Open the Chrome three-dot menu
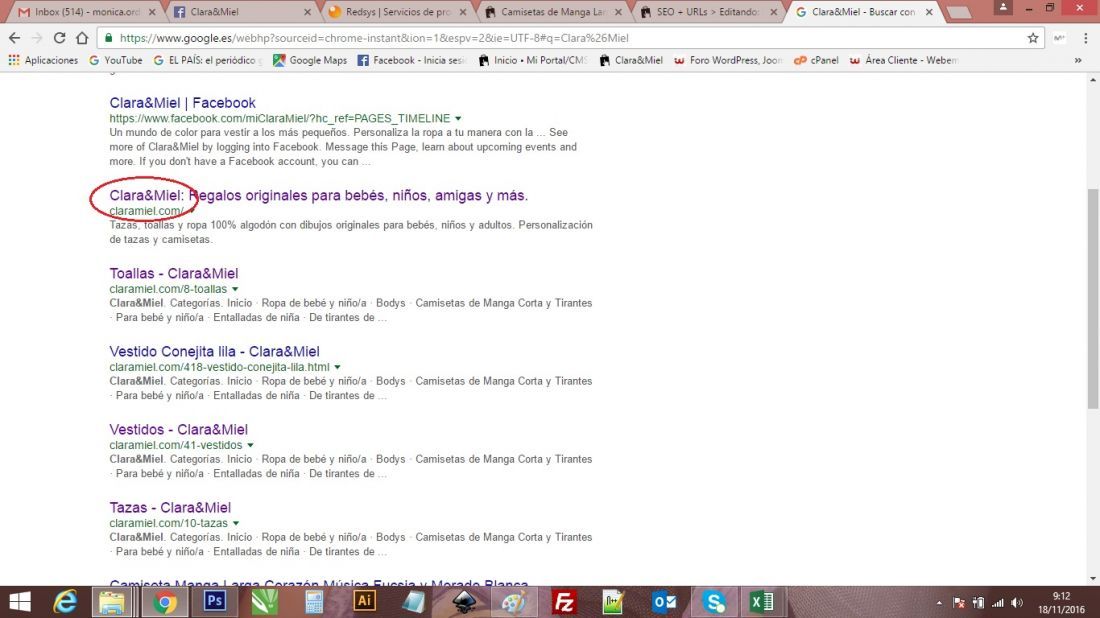This screenshot has width=1100, height=618. point(1085,38)
